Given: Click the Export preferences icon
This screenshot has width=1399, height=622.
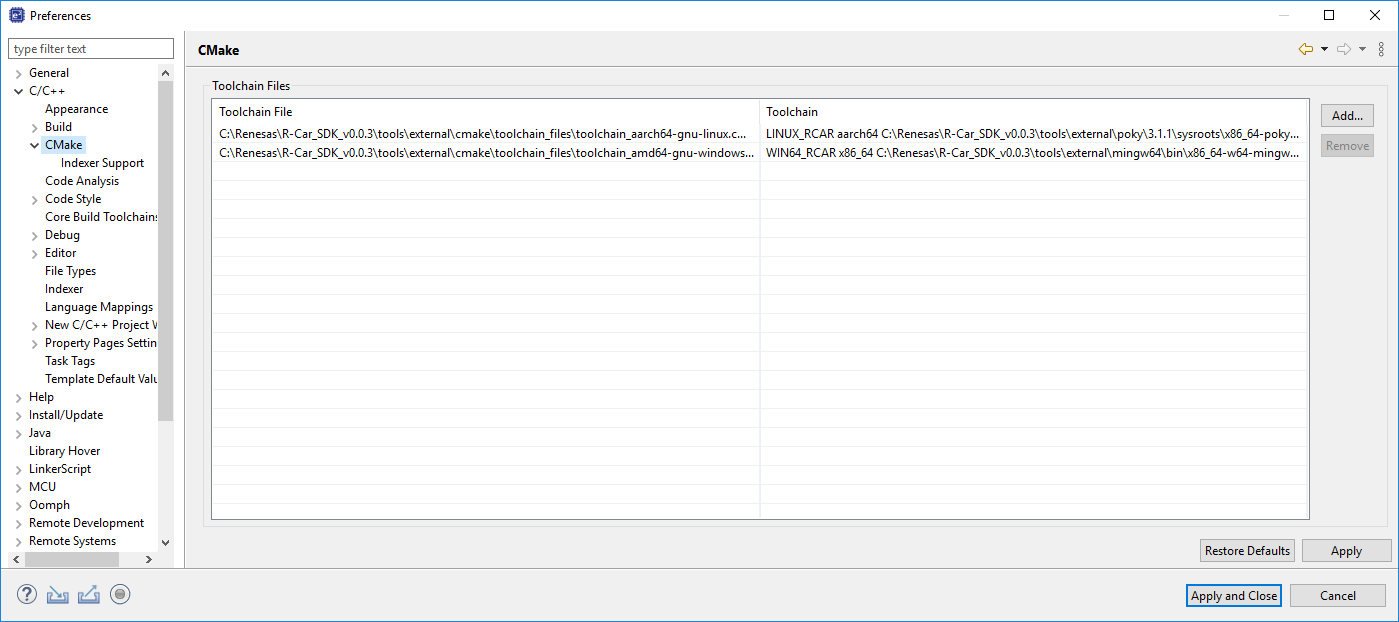Looking at the screenshot, I should pyautogui.click(x=88, y=595).
